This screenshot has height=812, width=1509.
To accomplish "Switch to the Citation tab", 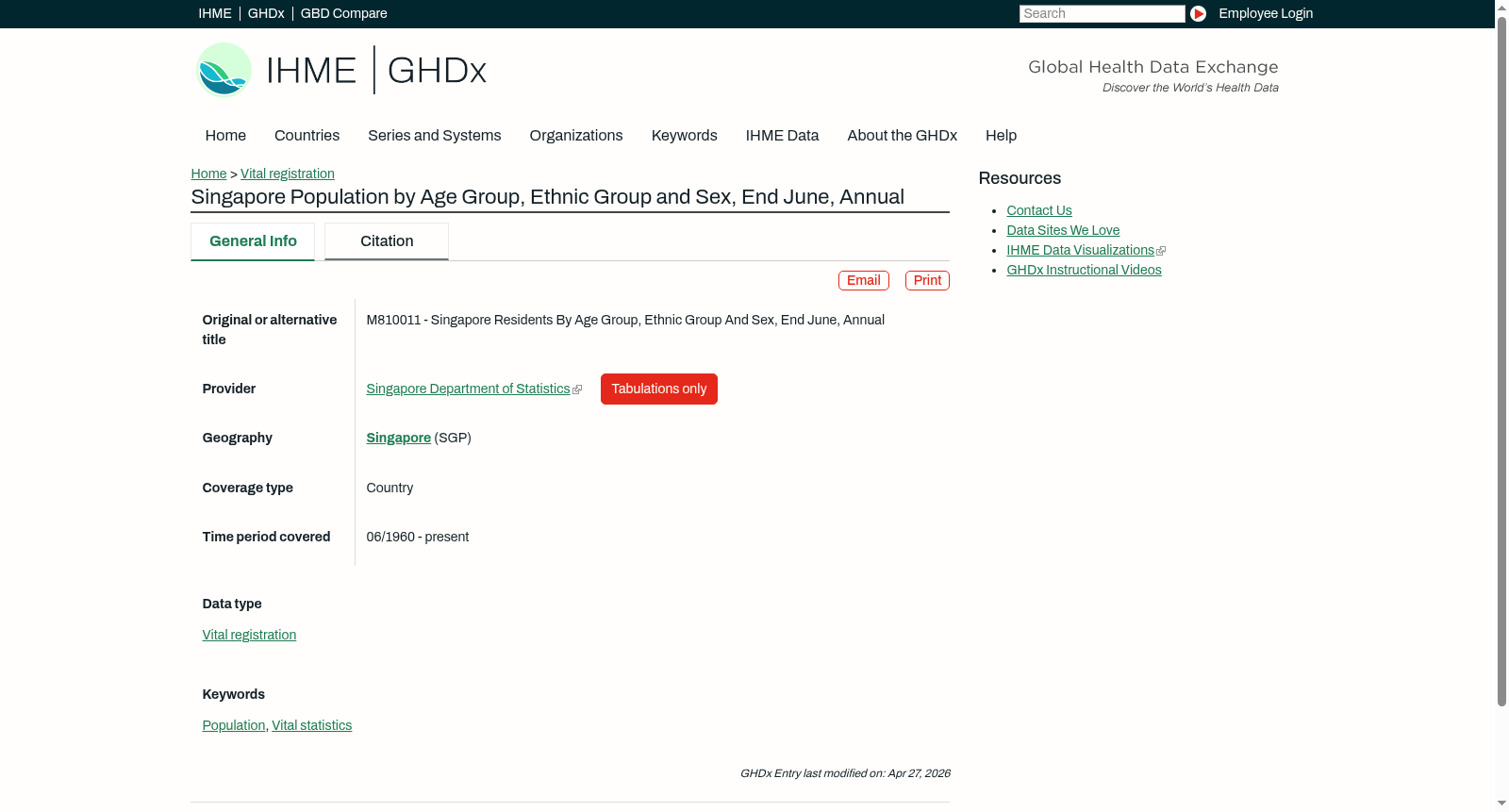I will (x=387, y=241).
